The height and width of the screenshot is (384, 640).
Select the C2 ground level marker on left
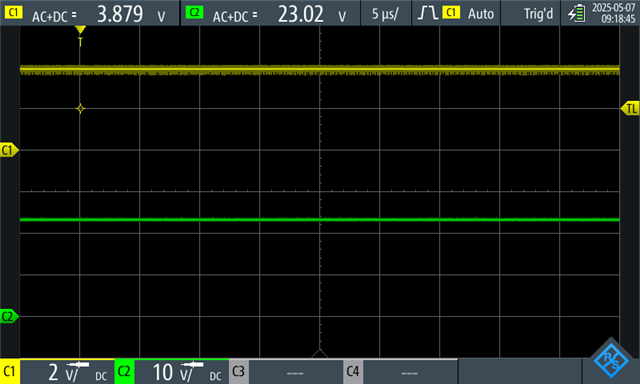[9, 316]
